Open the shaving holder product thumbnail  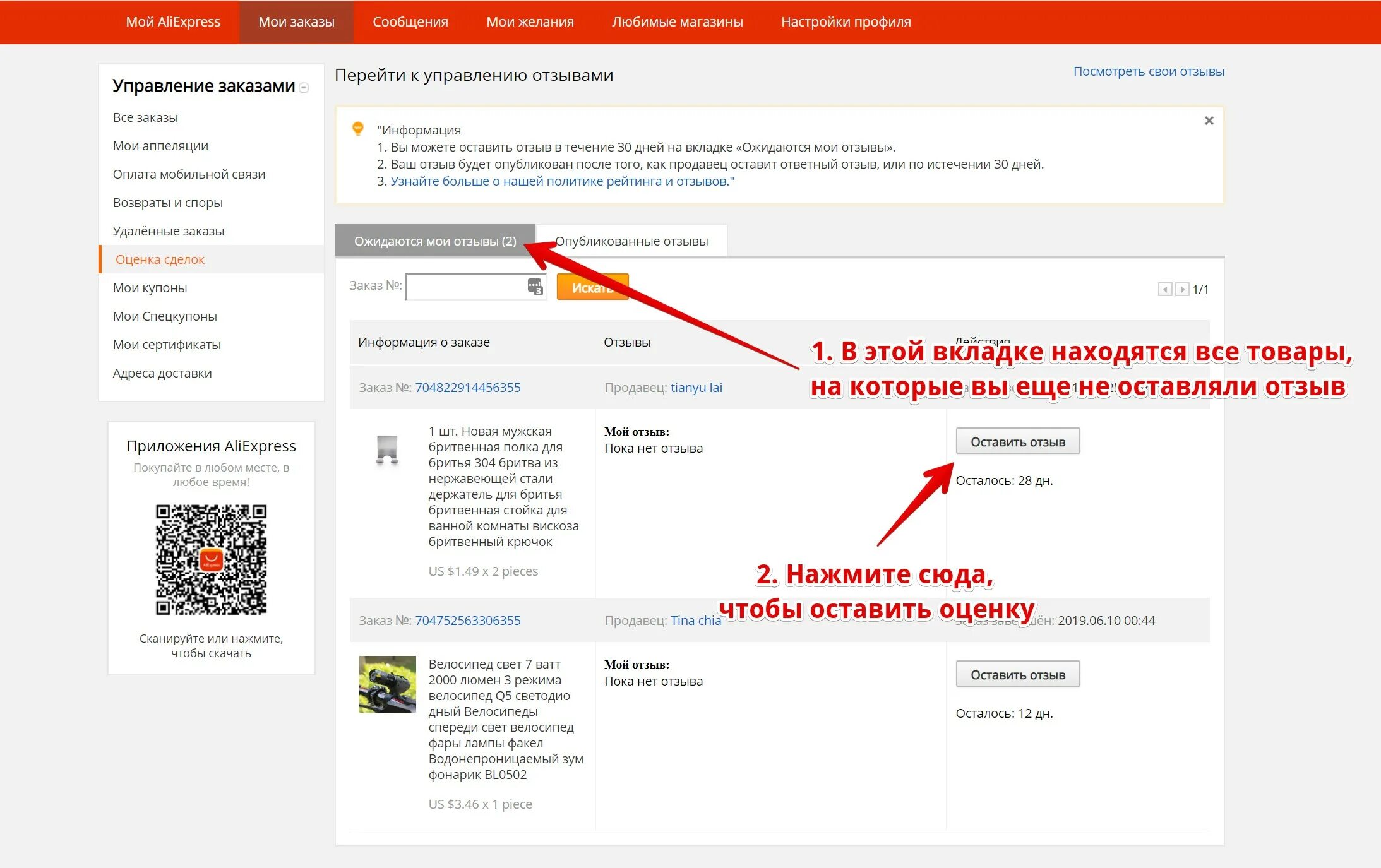[x=387, y=450]
